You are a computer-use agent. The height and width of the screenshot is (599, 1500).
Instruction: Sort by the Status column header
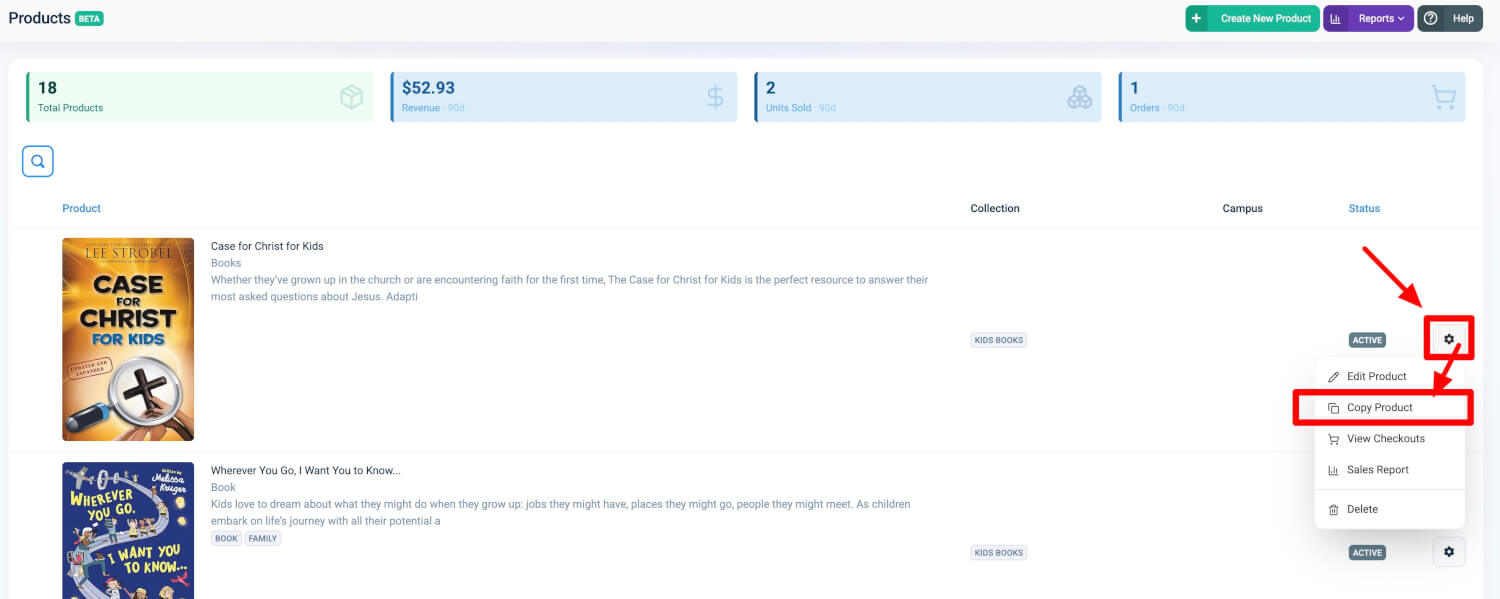click(x=1364, y=208)
